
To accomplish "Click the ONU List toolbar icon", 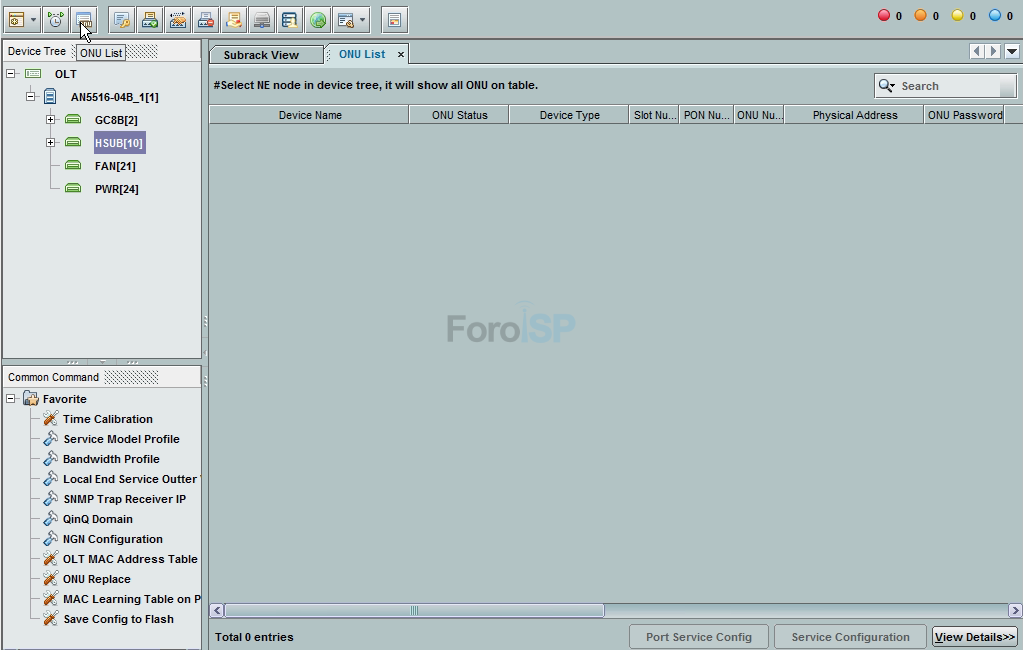I will coord(84,19).
